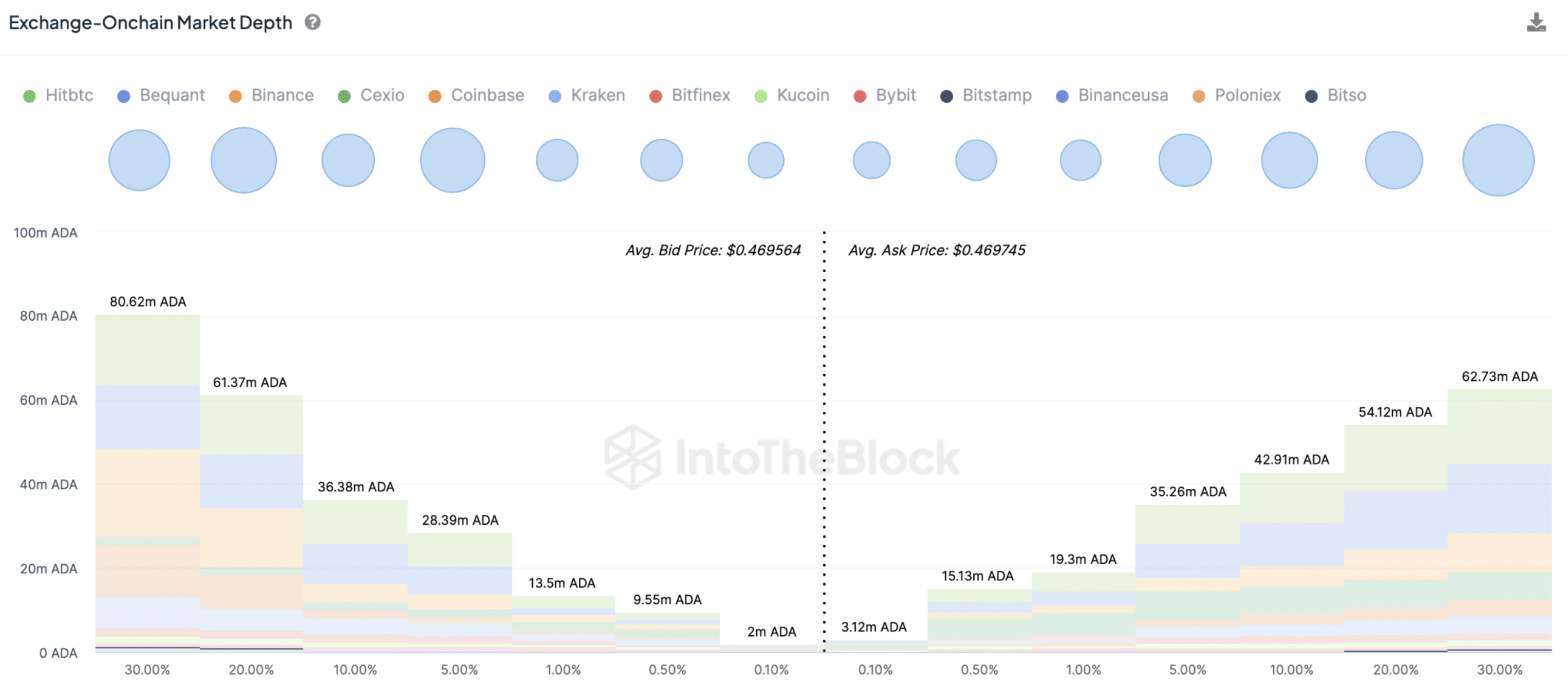Click the blue Kraken legend dot
Image resolution: width=1568 pixels, height=691 pixels.
tap(553, 95)
